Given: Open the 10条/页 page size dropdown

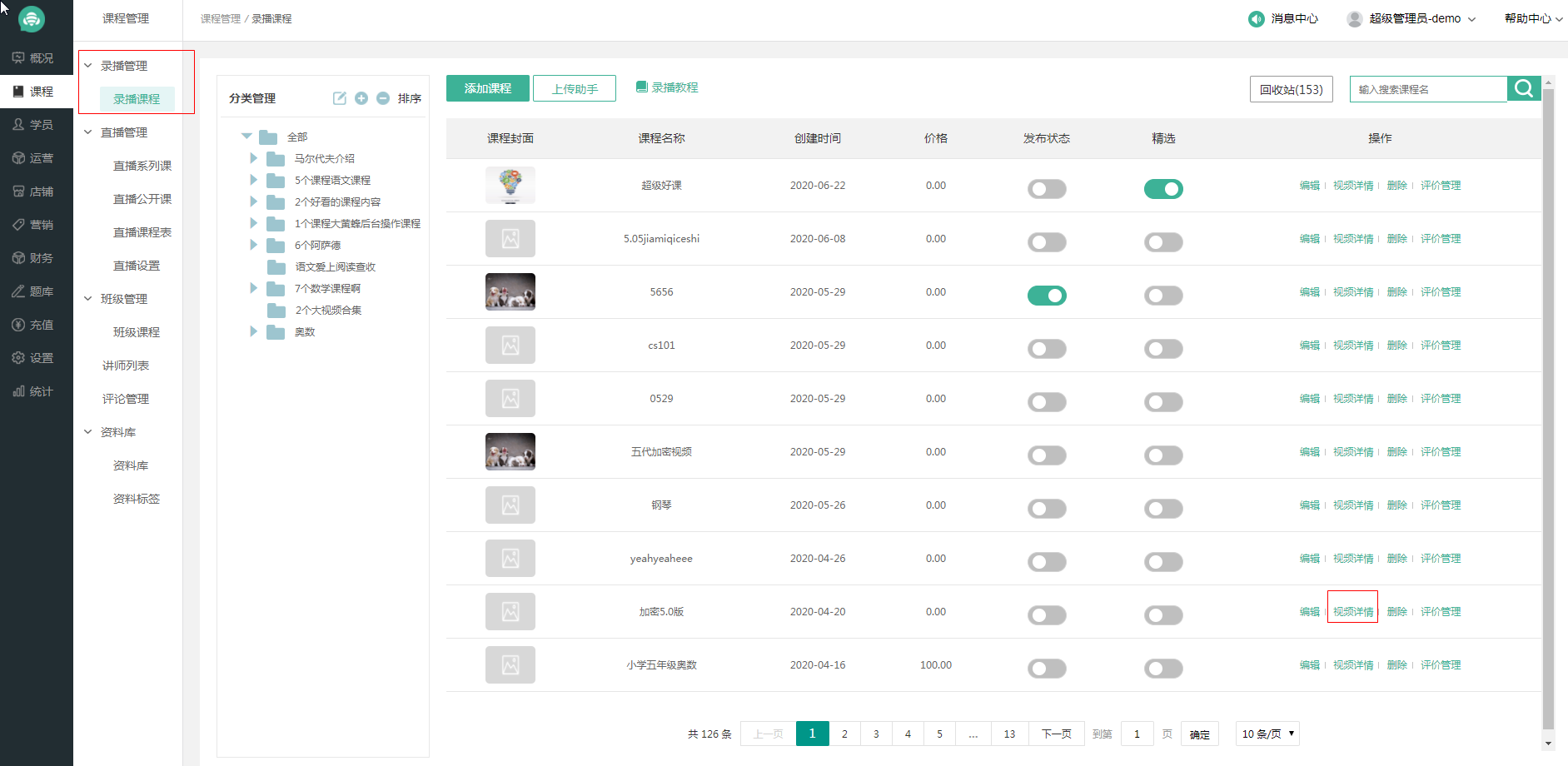Looking at the screenshot, I should [x=1267, y=734].
